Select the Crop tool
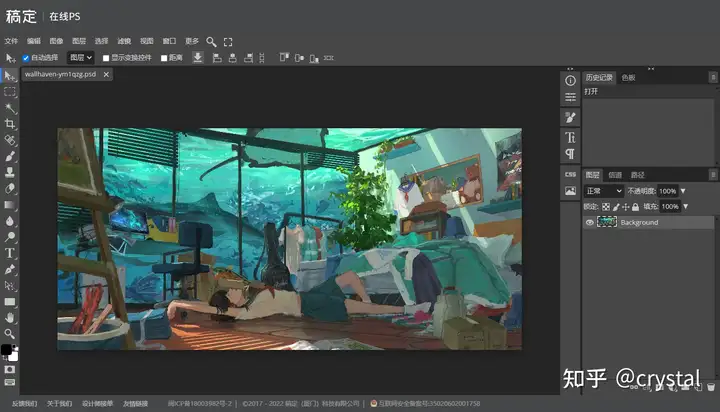The image size is (720, 412). pyautogui.click(x=10, y=124)
